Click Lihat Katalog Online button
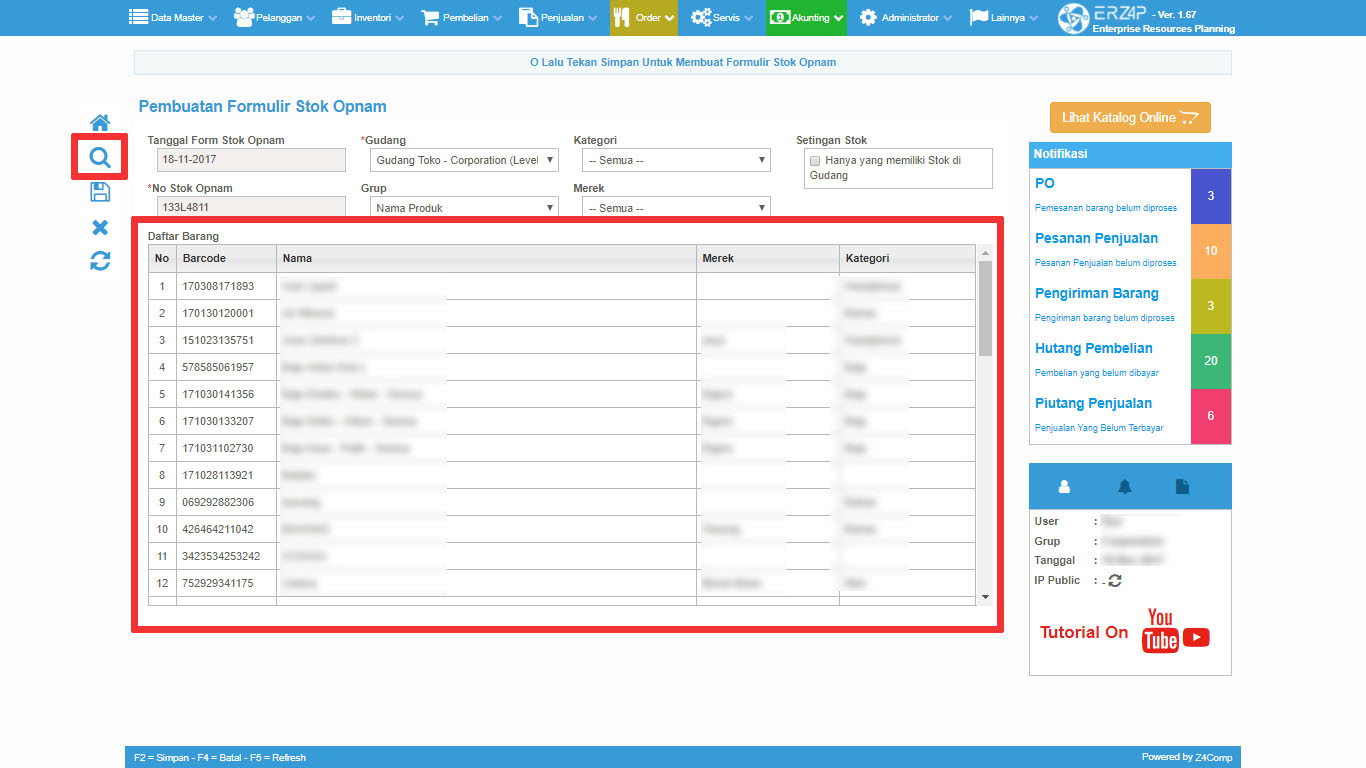 point(1130,118)
